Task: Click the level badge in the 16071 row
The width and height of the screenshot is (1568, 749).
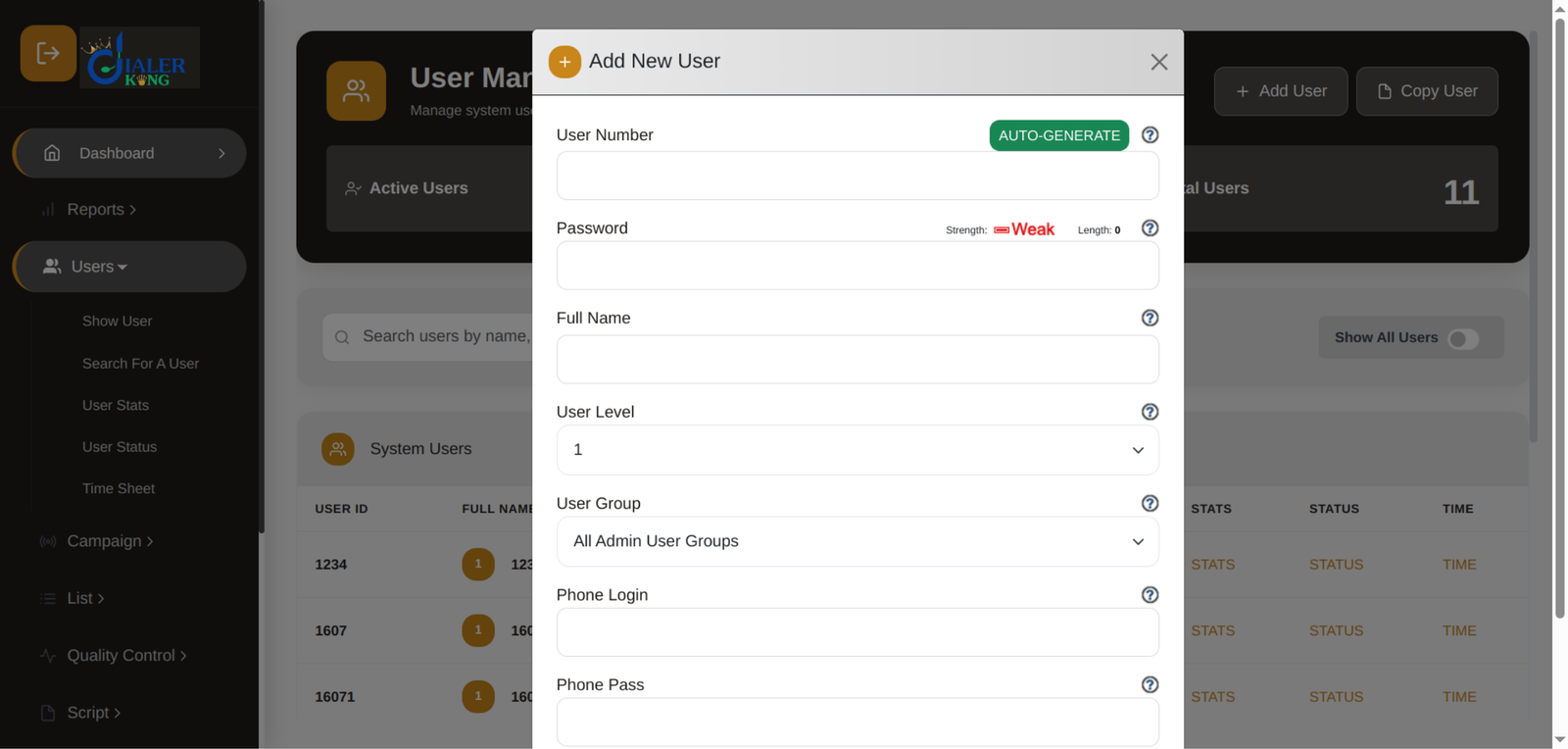Action: (x=478, y=697)
